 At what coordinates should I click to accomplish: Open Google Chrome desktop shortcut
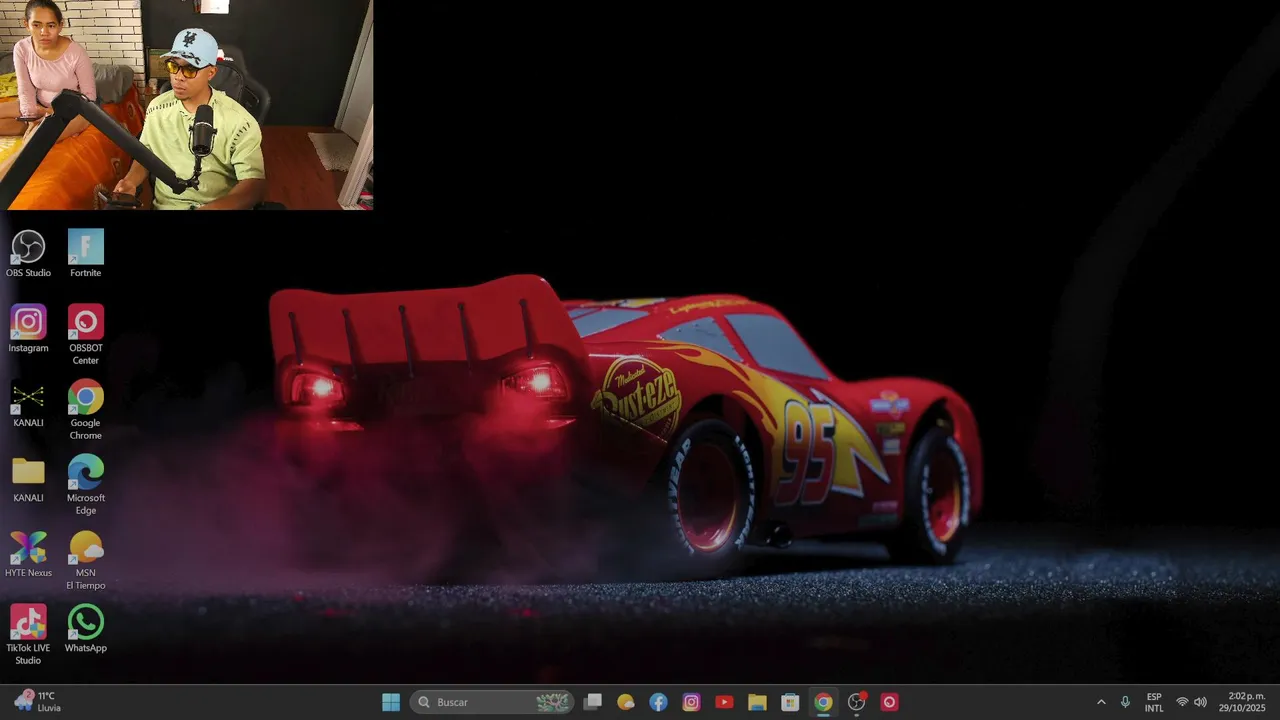(x=86, y=409)
